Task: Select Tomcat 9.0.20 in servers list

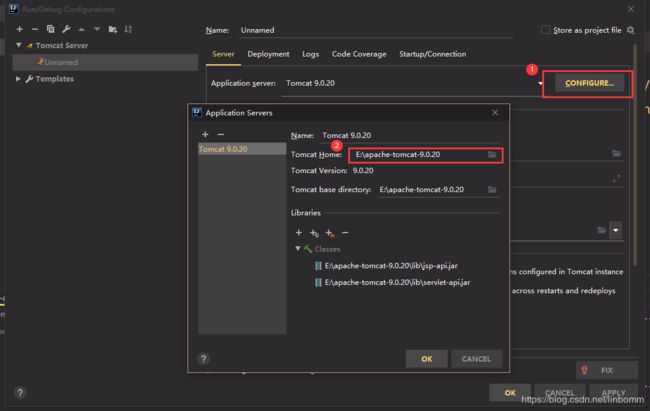Action: click(x=242, y=149)
